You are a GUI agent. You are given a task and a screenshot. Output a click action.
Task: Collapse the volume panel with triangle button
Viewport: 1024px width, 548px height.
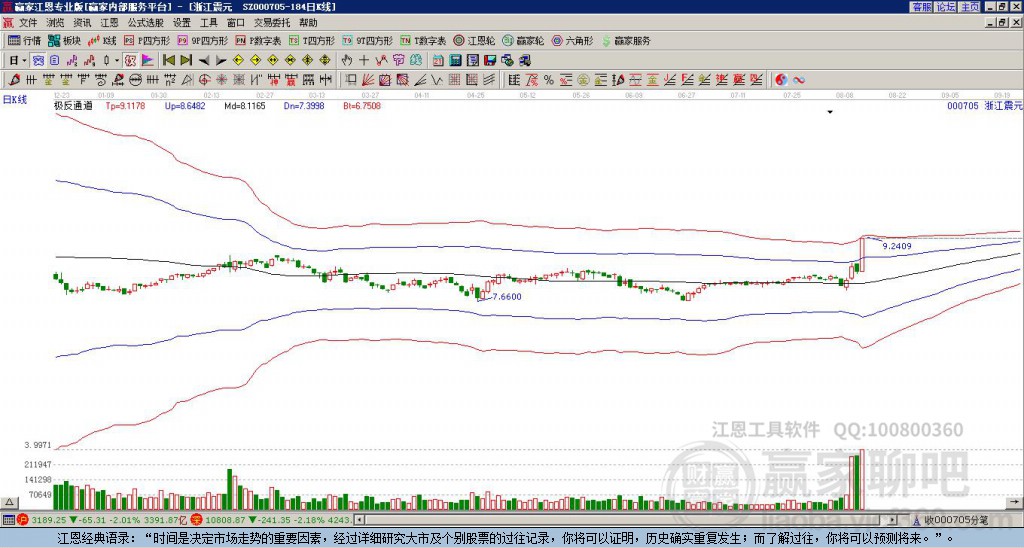tap(9, 502)
